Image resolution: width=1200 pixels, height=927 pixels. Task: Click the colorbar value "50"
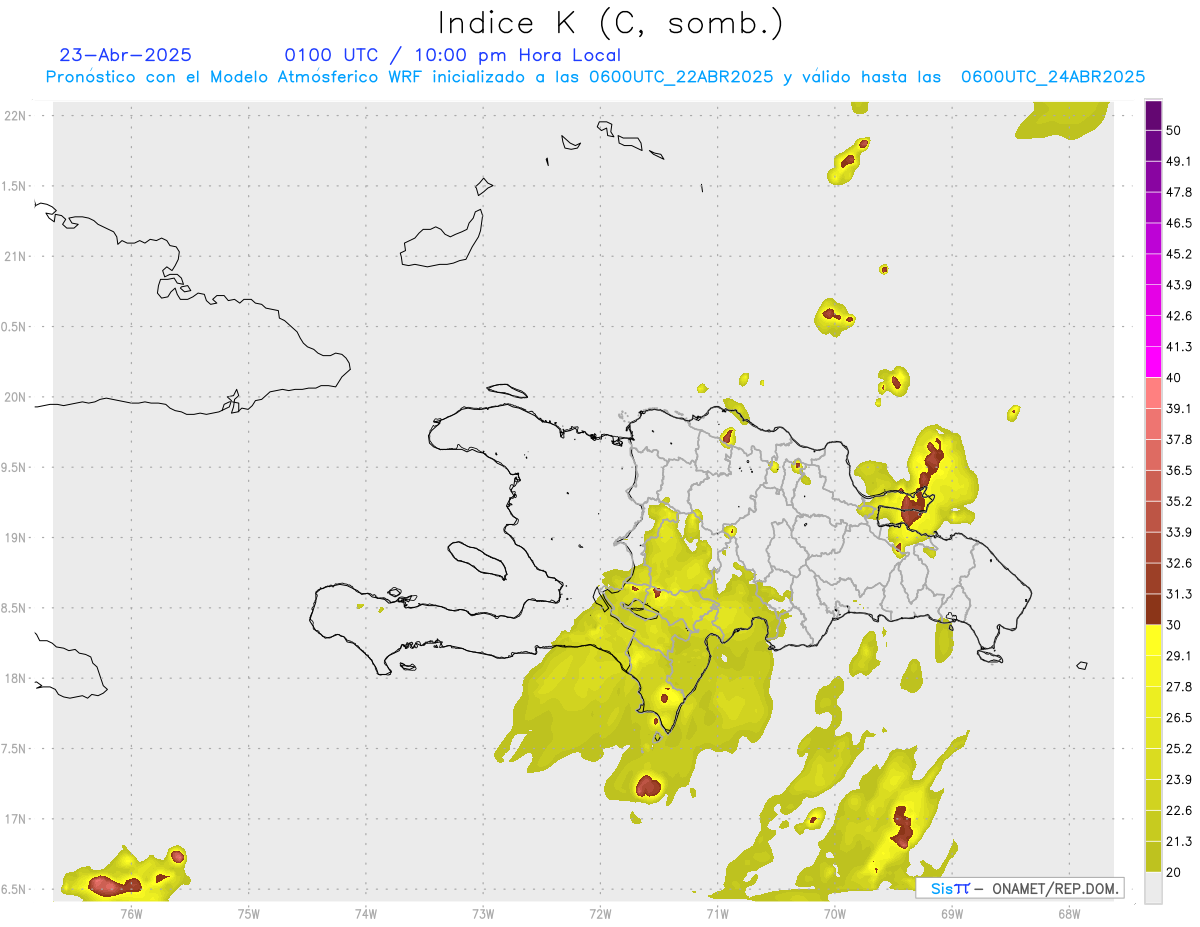pos(1173,130)
